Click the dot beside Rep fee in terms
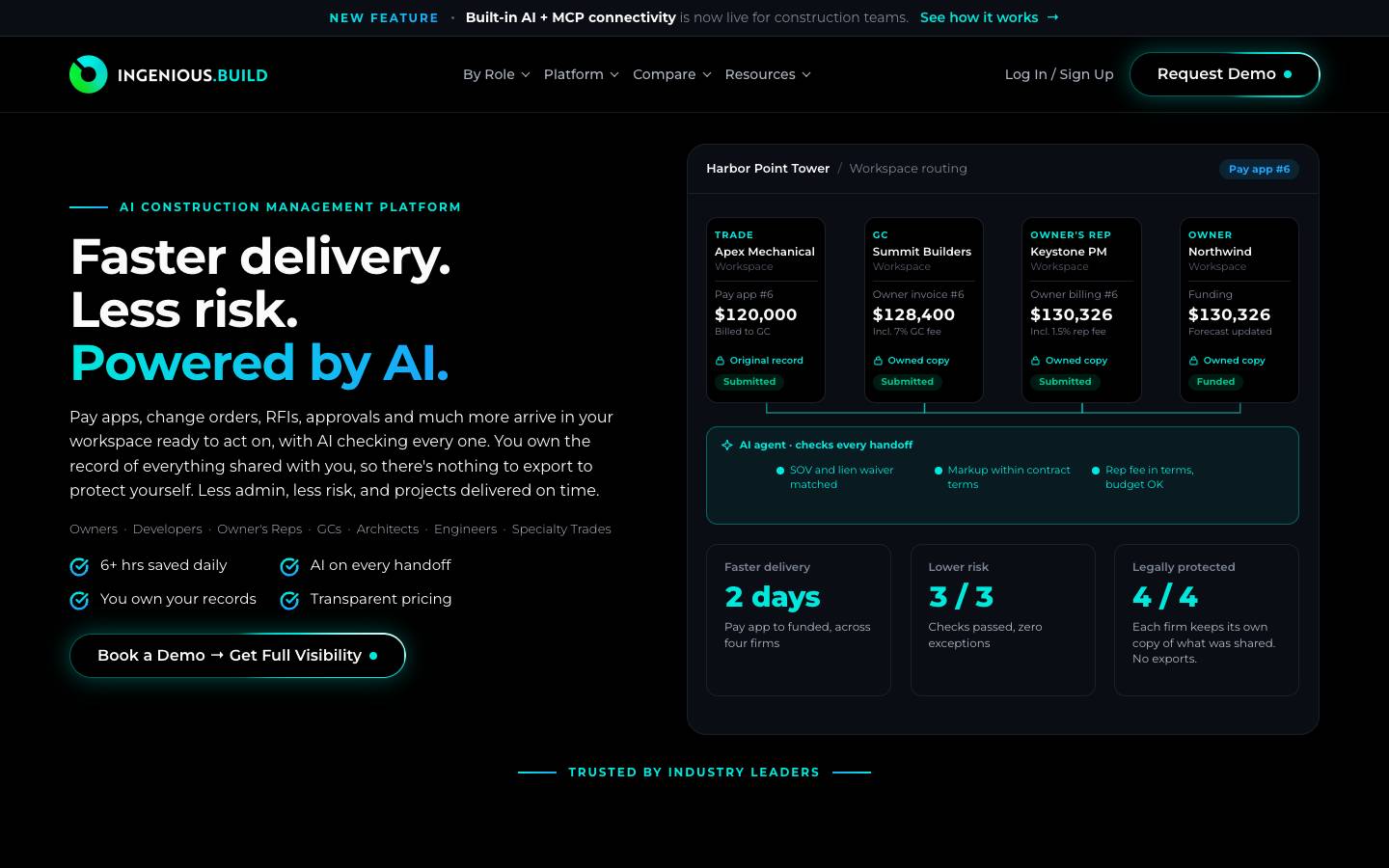Viewport: 1389px width, 868px height. click(x=1096, y=471)
